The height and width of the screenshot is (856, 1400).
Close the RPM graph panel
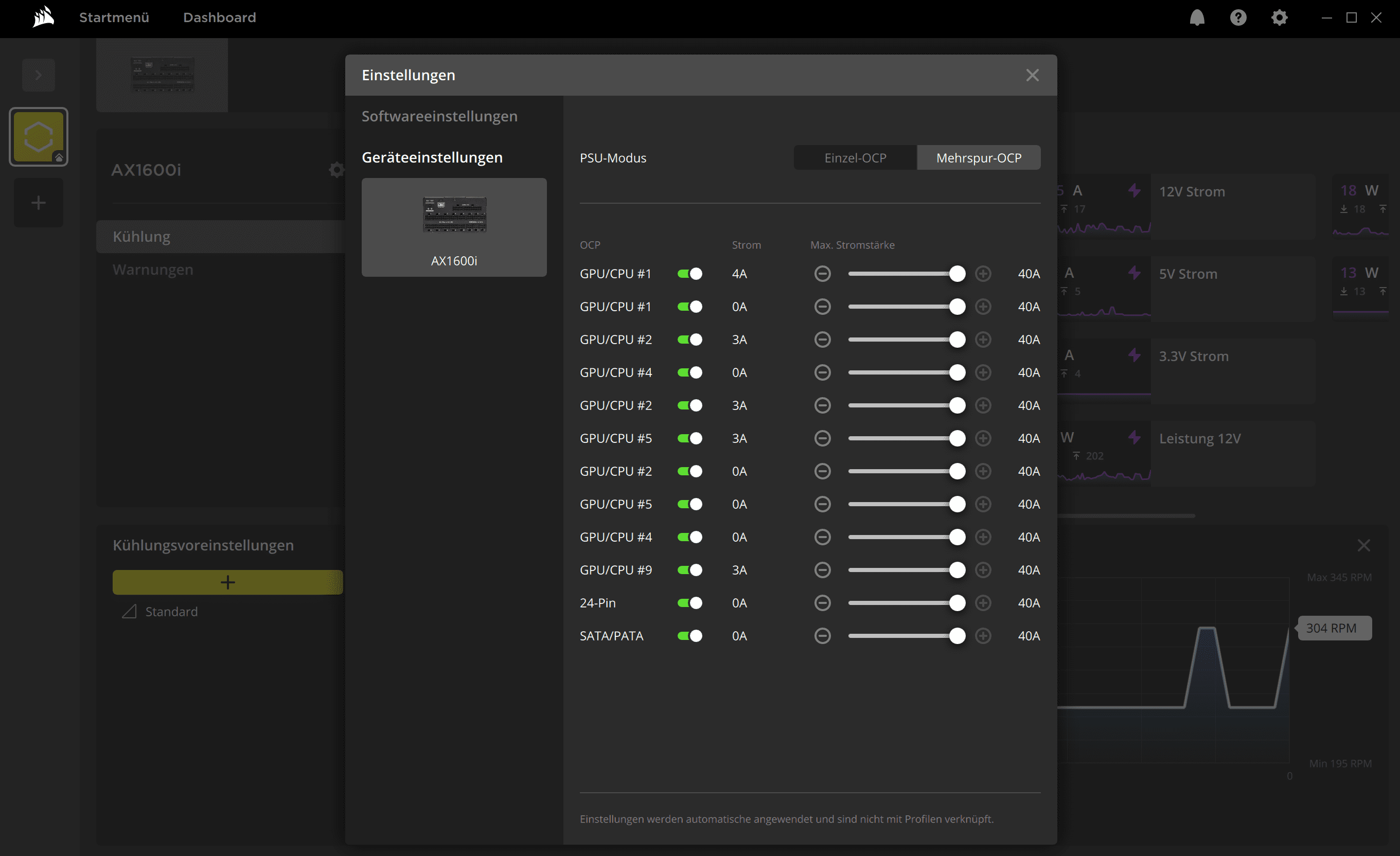pos(1363,545)
